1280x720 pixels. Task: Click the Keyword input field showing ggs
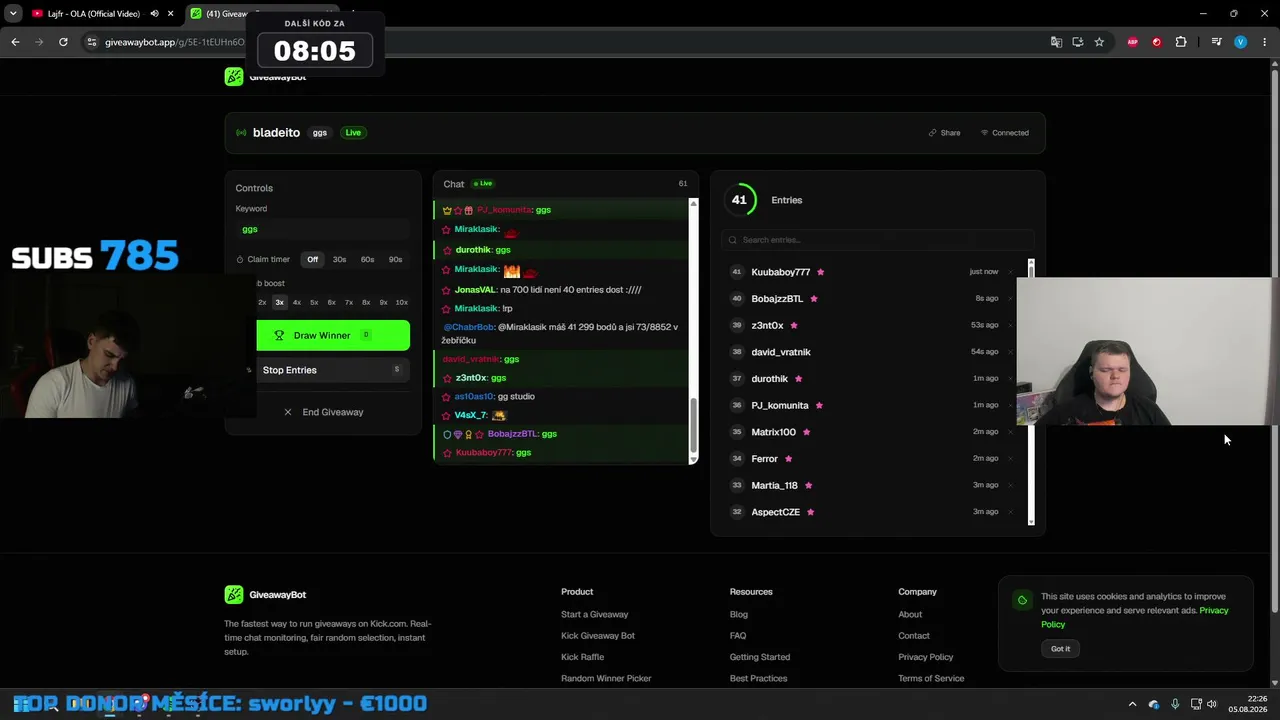point(323,229)
